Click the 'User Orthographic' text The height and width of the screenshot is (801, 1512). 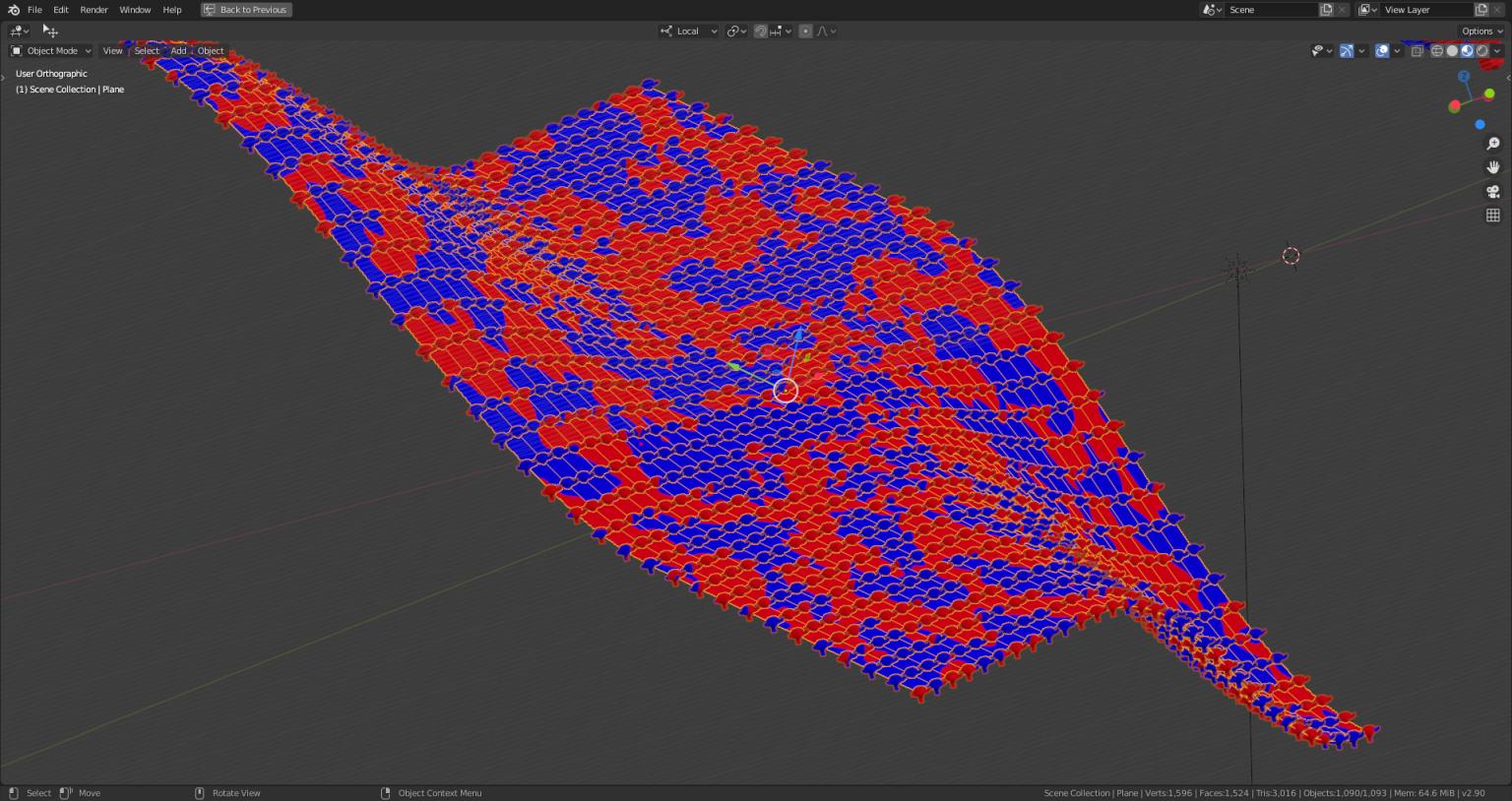tap(51, 74)
